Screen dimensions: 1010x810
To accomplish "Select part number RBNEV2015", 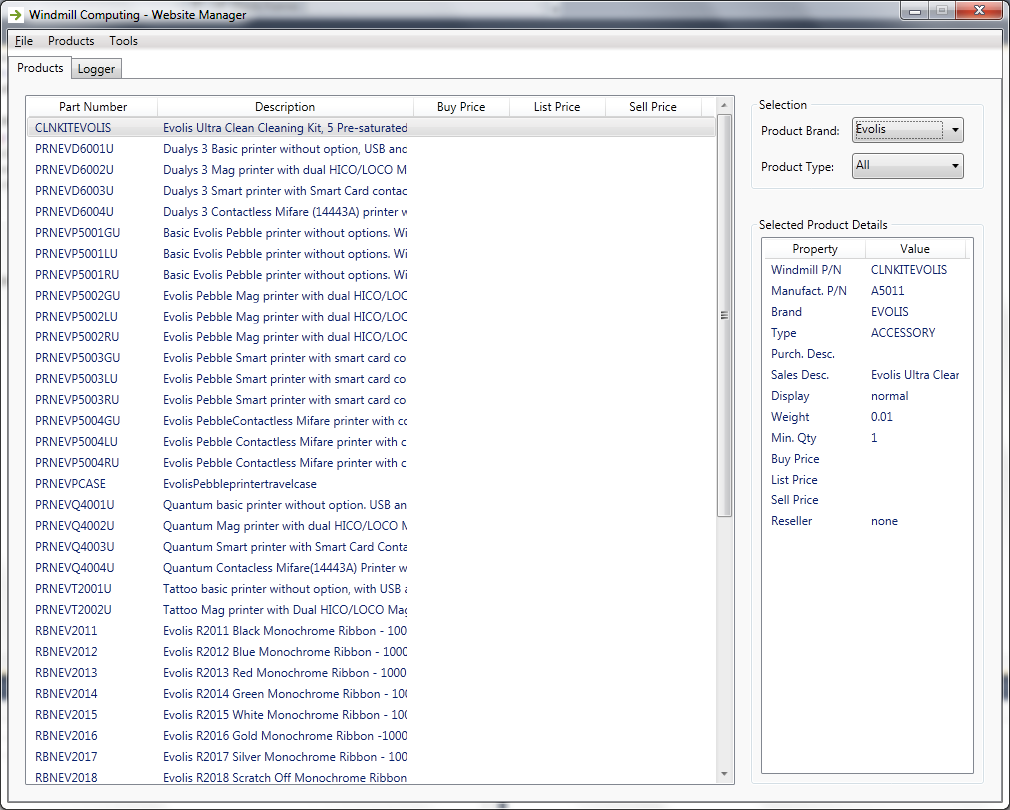I will click(x=66, y=715).
